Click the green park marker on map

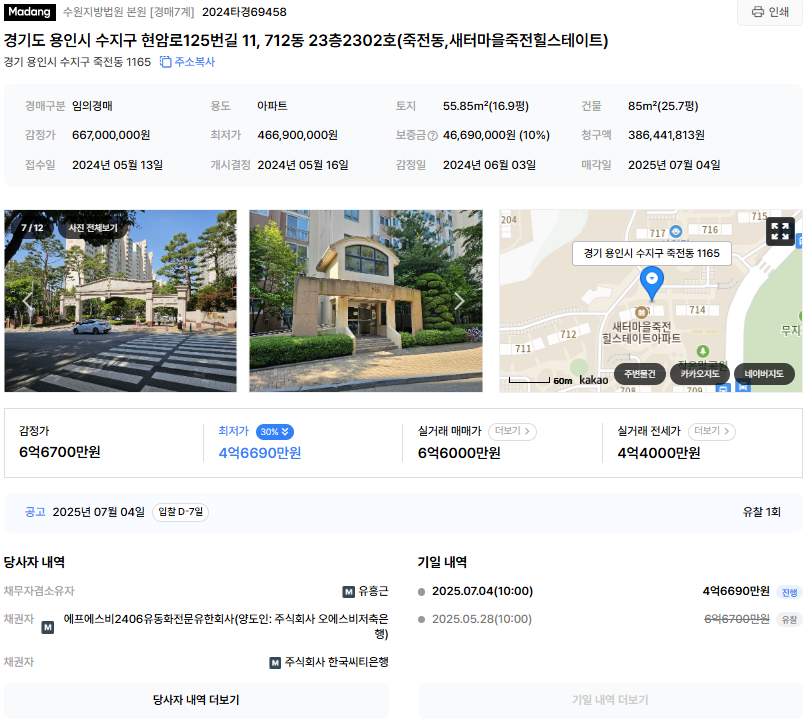point(703,351)
